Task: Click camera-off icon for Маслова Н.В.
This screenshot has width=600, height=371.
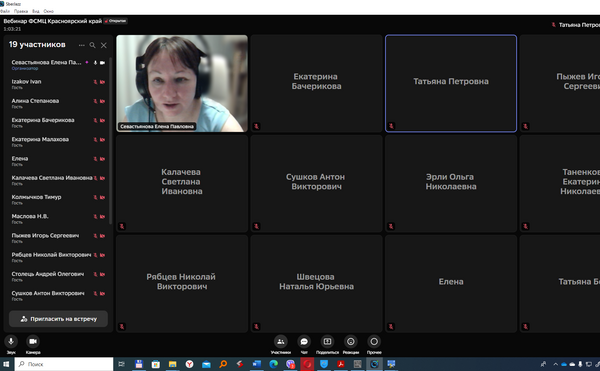Action: 102,216
